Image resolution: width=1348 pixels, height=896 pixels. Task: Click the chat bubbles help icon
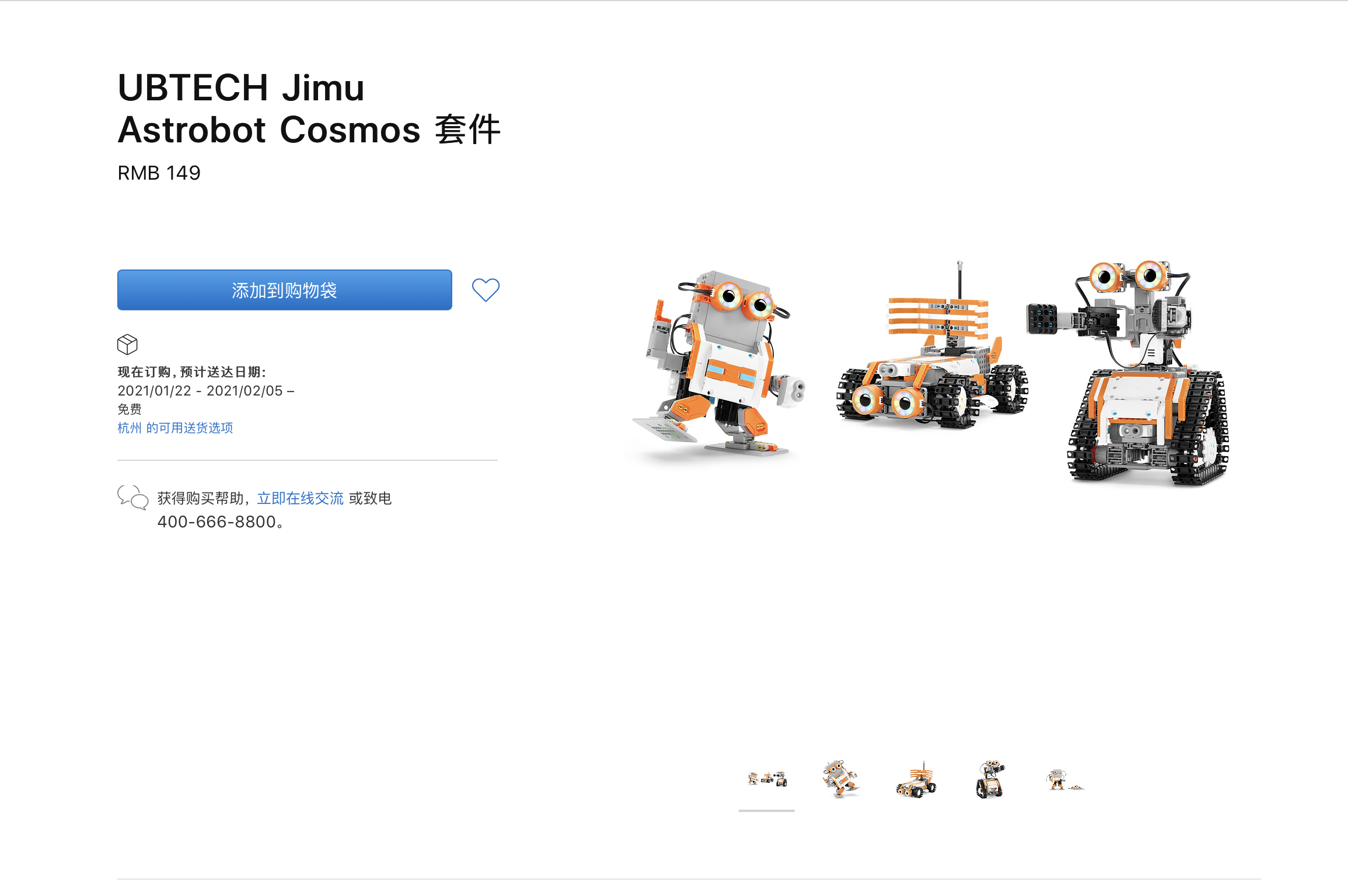(132, 498)
